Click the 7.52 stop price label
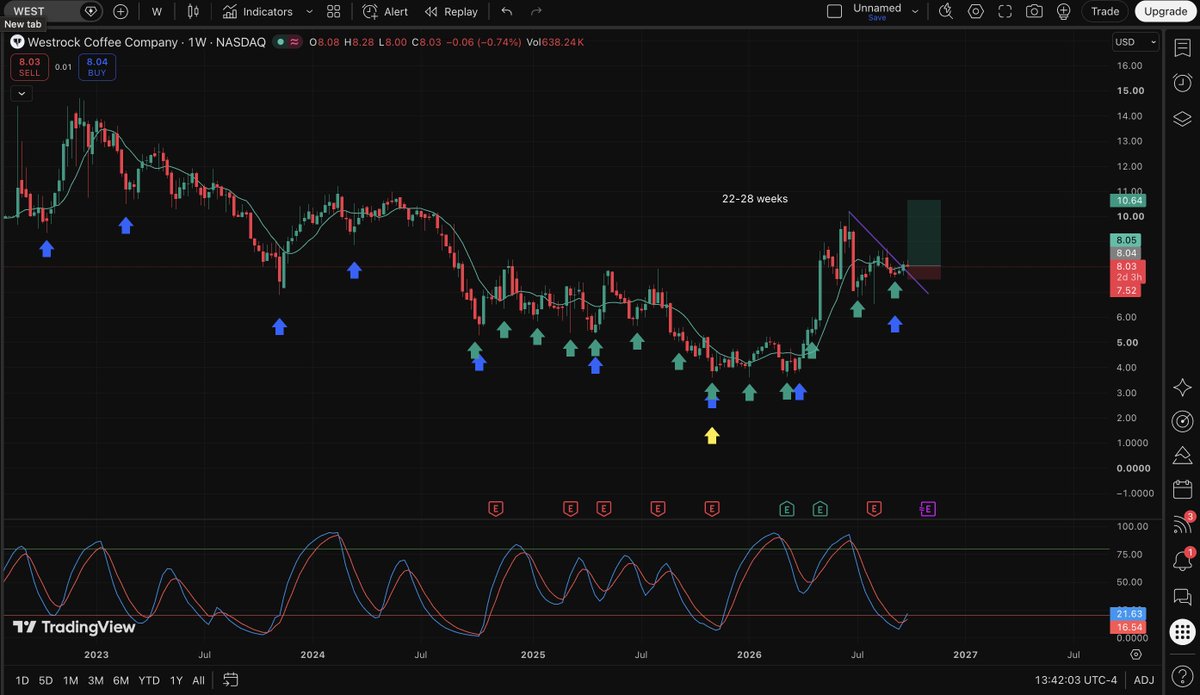 [x=1125, y=290]
